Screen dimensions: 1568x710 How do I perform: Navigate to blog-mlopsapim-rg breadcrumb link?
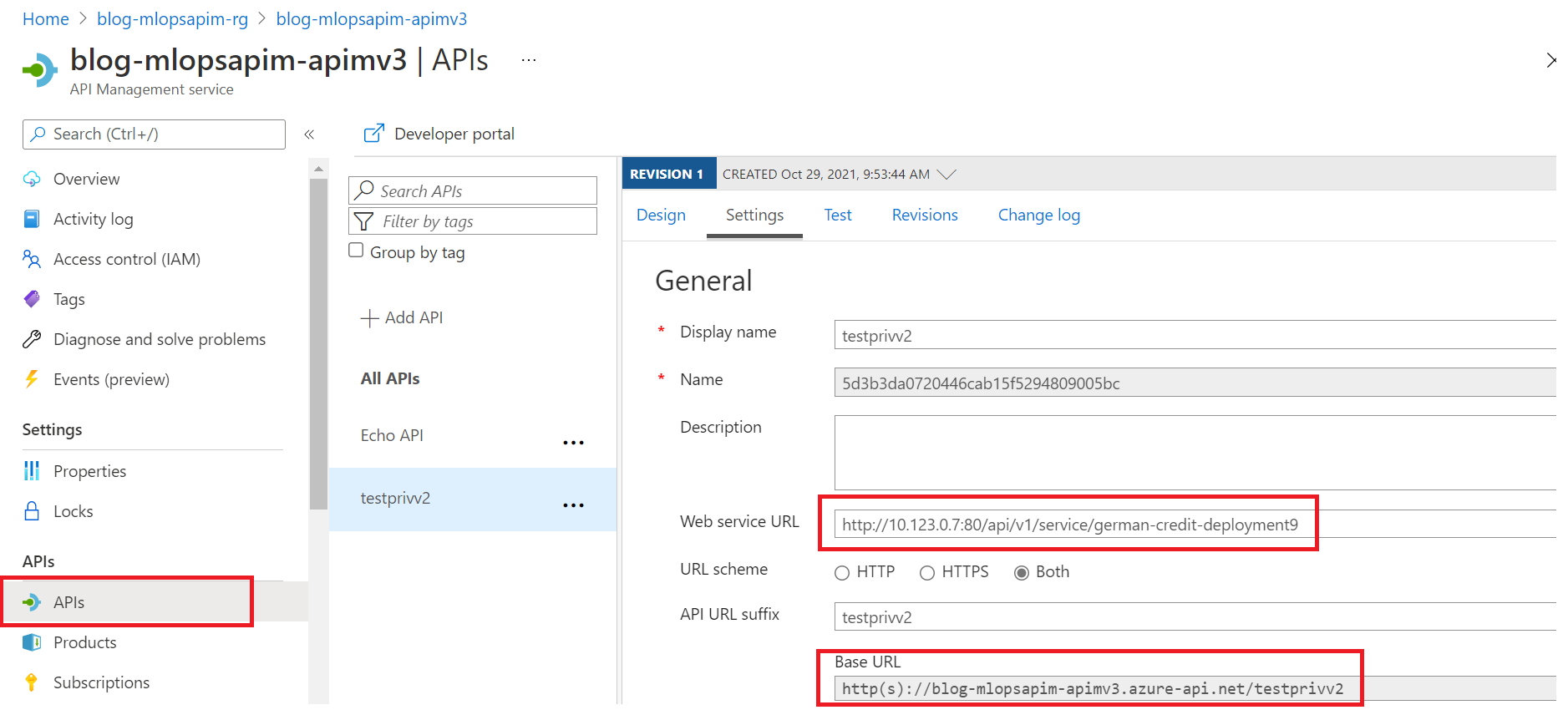[172, 19]
